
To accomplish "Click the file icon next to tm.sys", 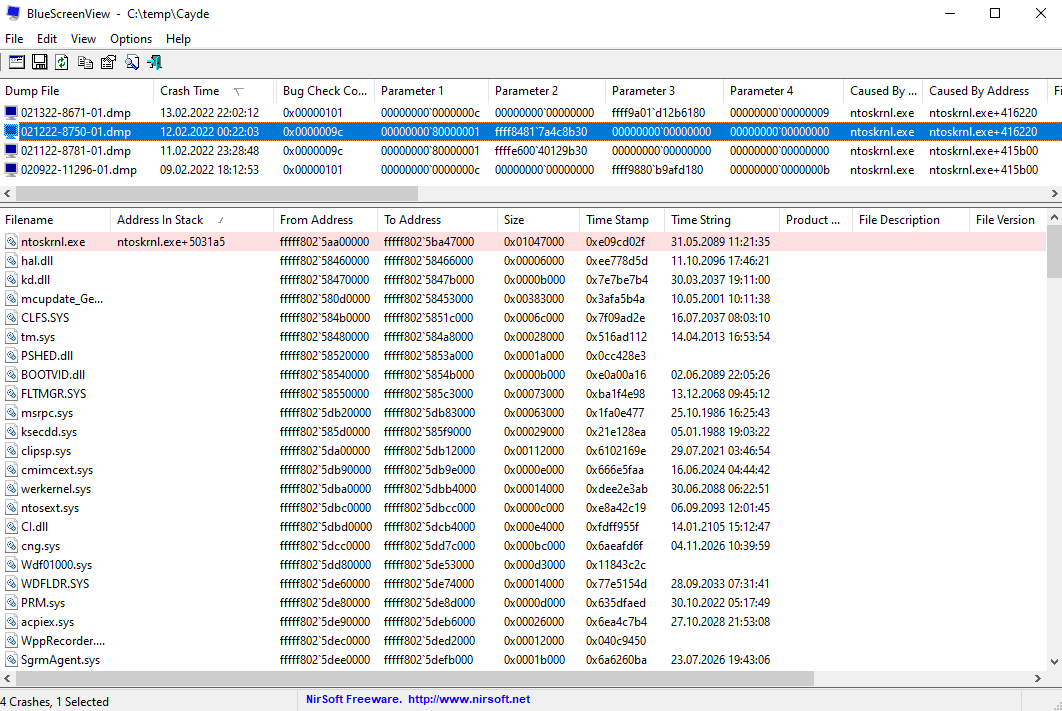I will point(12,337).
